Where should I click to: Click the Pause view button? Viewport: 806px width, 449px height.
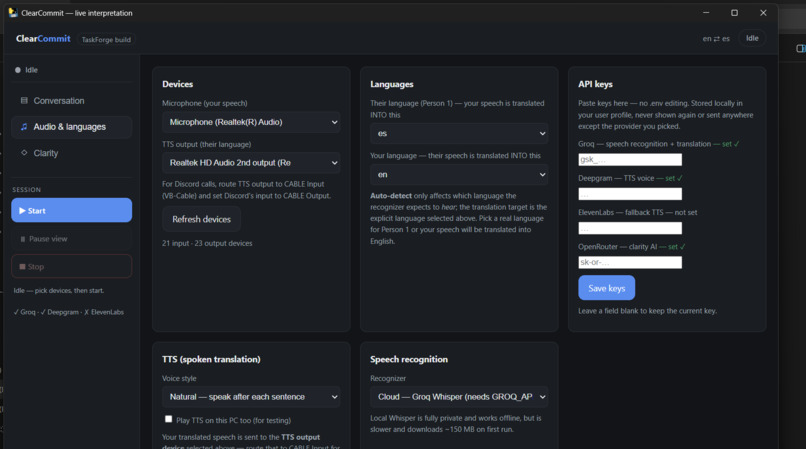(x=71, y=239)
